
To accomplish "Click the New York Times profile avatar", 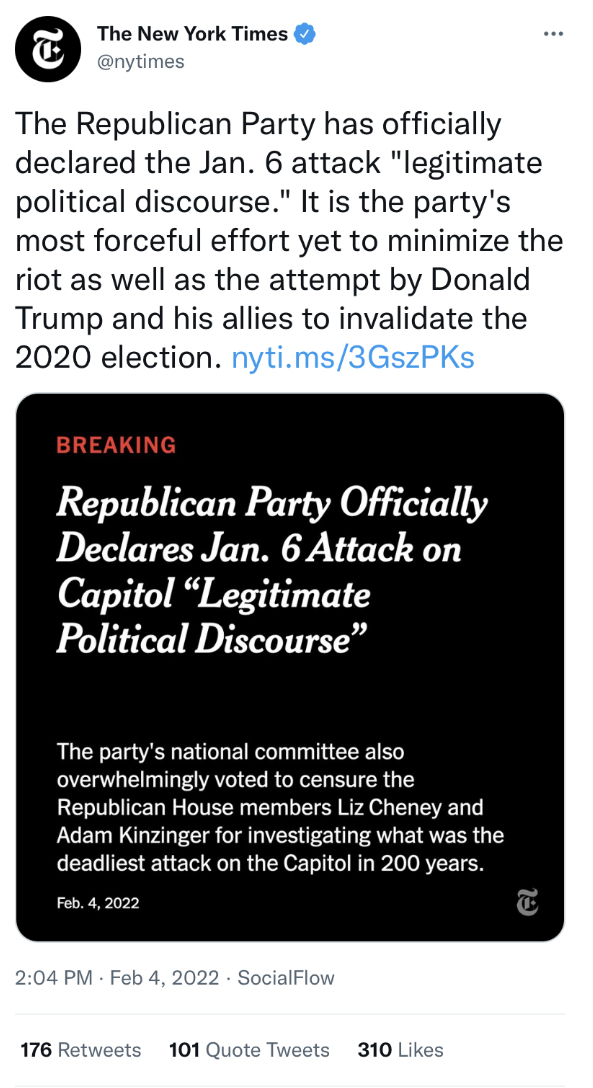I will tap(48, 50).
